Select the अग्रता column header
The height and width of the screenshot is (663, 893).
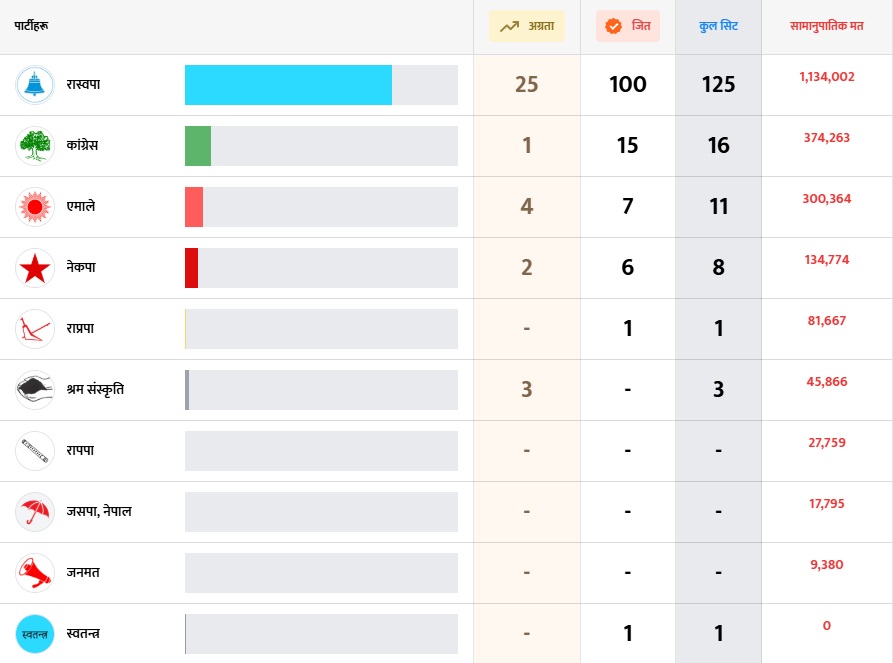point(527,26)
